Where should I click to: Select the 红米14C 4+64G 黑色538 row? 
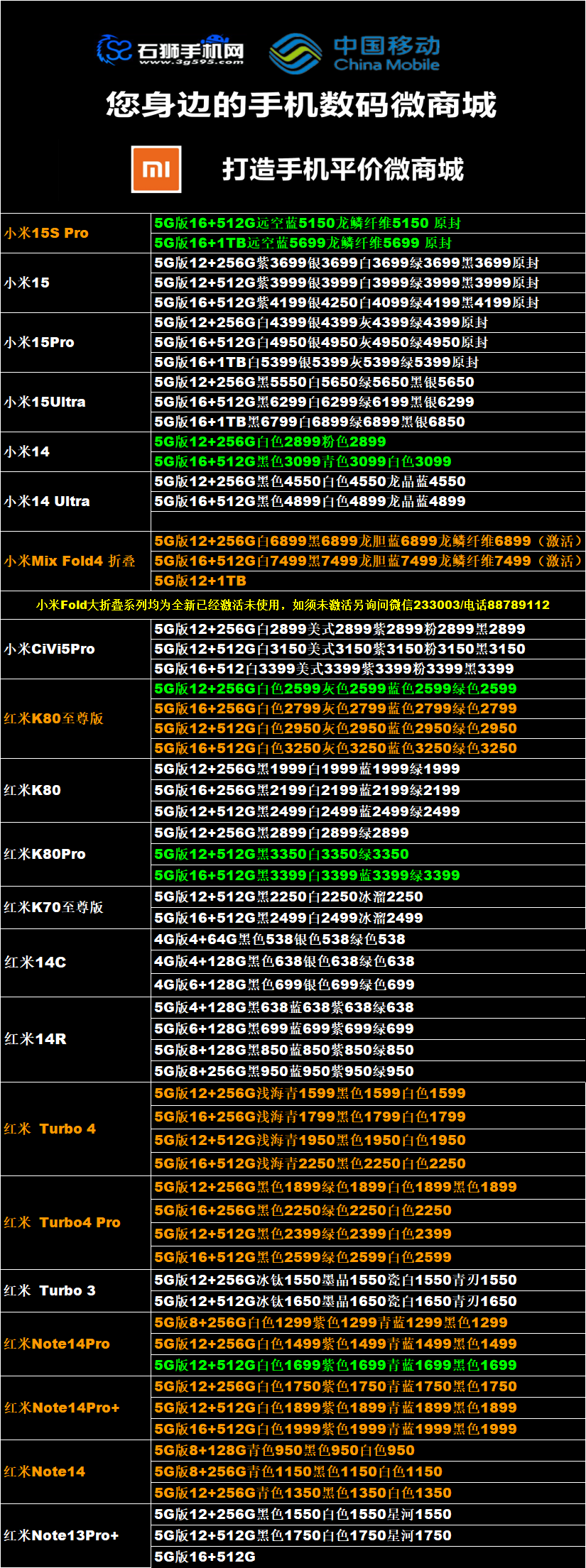(x=369, y=939)
